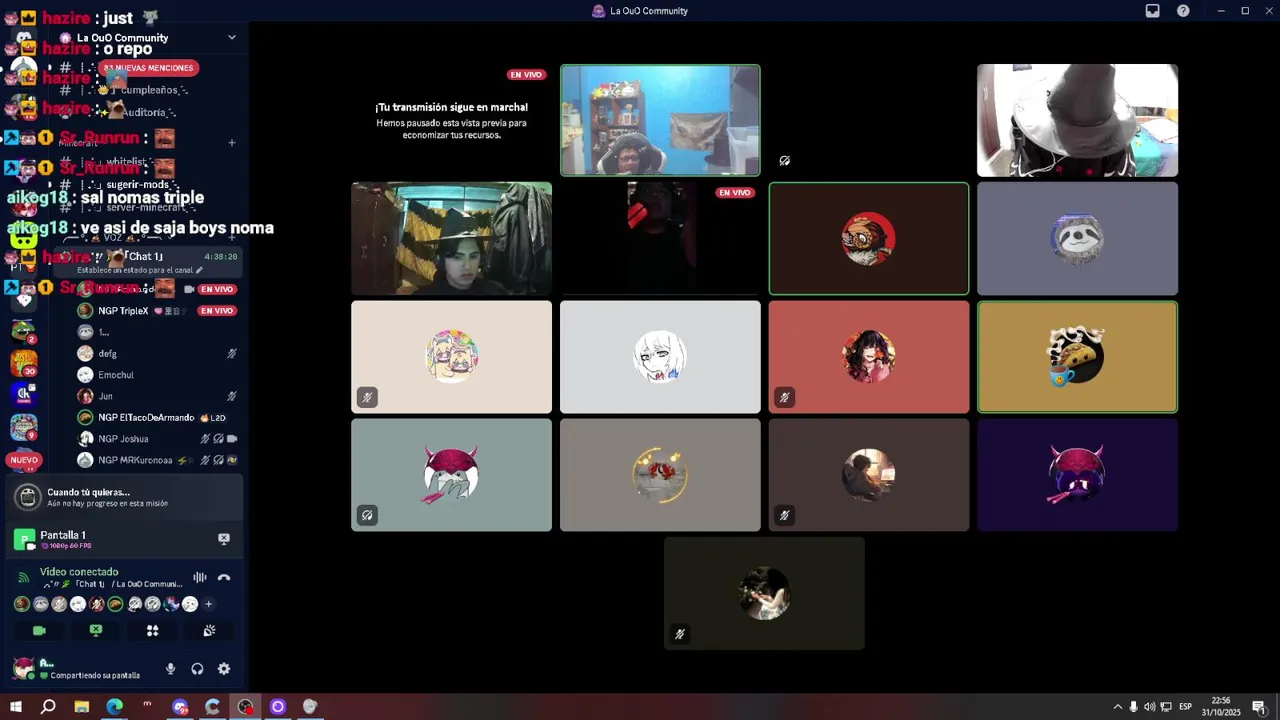The image size is (1280, 720).
Task: Disconnect from the voice call
Action: (224, 578)
